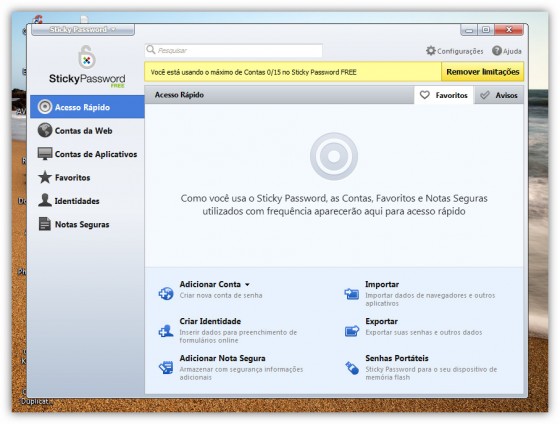The height and width of the screenshot is (424, 560).
Task: Click the globe icon for Contas da Web
Action: 45,130
